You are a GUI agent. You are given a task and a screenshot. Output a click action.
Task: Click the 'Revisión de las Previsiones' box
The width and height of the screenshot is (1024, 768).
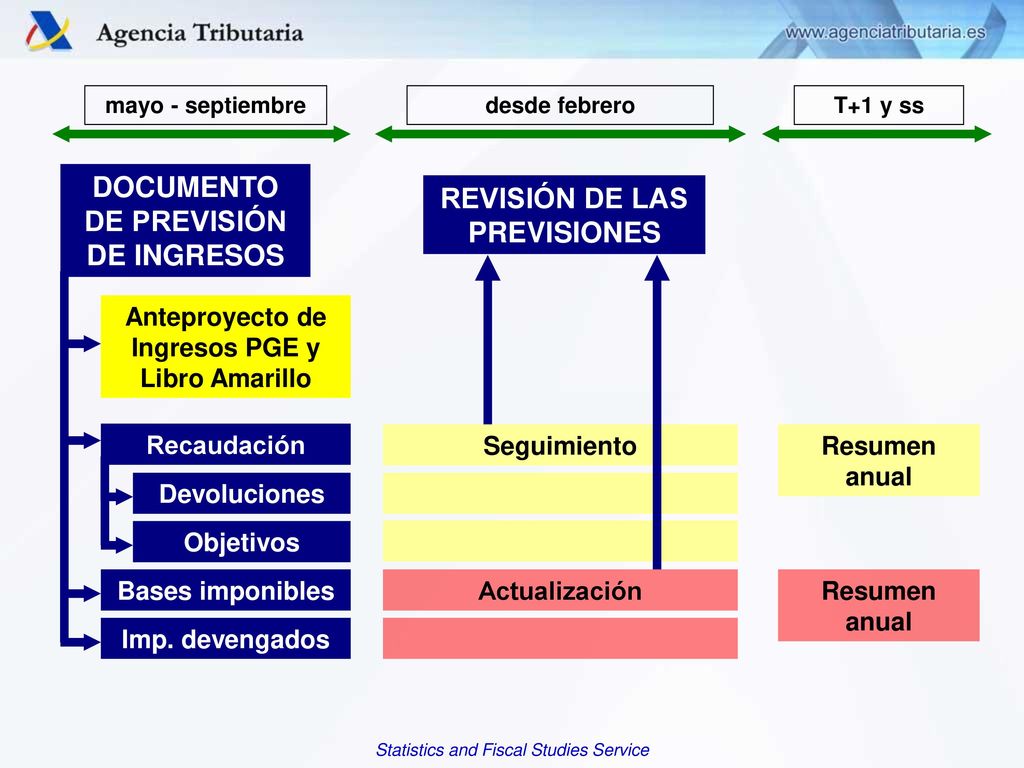point(564,215)
